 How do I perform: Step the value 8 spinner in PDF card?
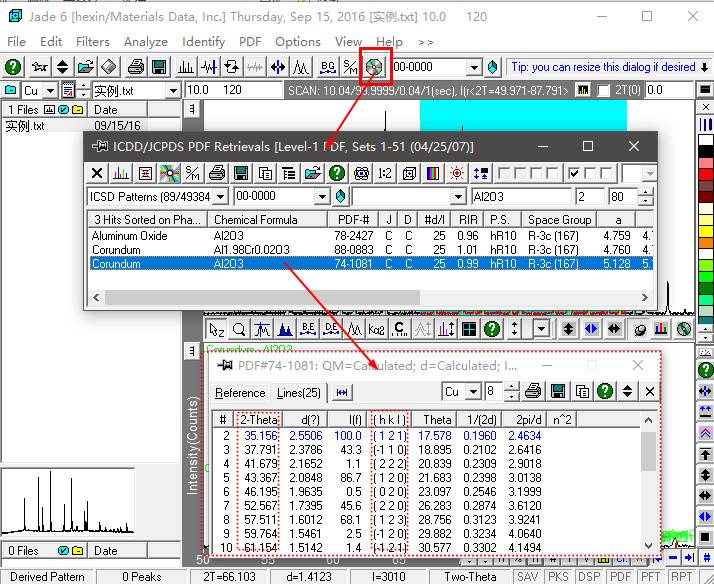512,391
